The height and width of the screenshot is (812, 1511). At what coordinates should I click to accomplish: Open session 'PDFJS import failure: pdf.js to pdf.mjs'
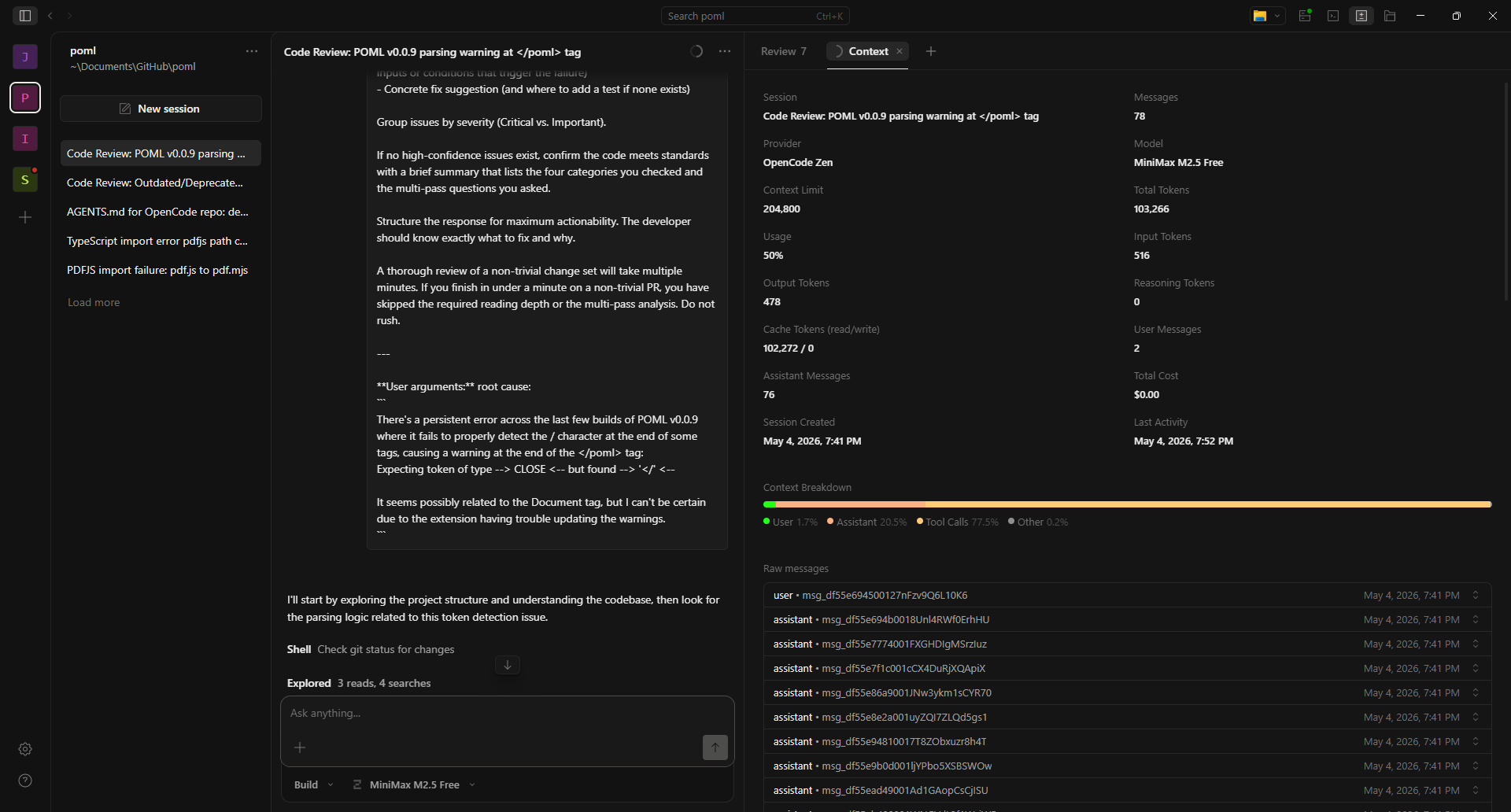[x=161, y=270]
